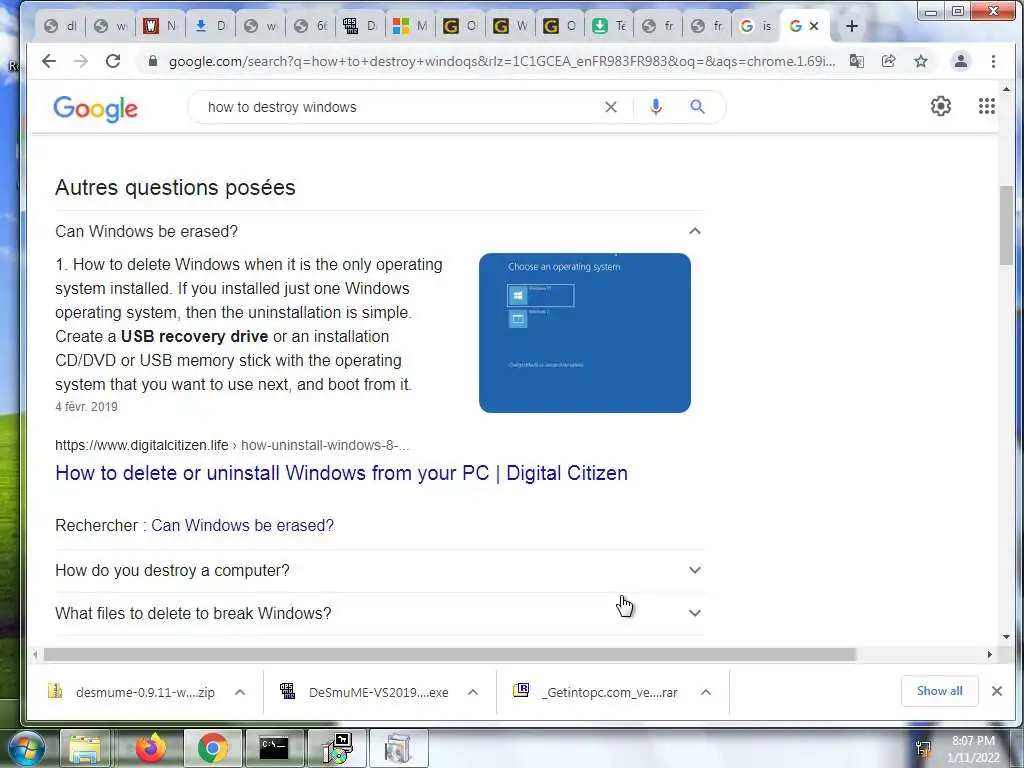The width and height of the screenshot is (1024, 768).
Task: Switch to the DeSmuME tab
Action: (x=360, y=26)
